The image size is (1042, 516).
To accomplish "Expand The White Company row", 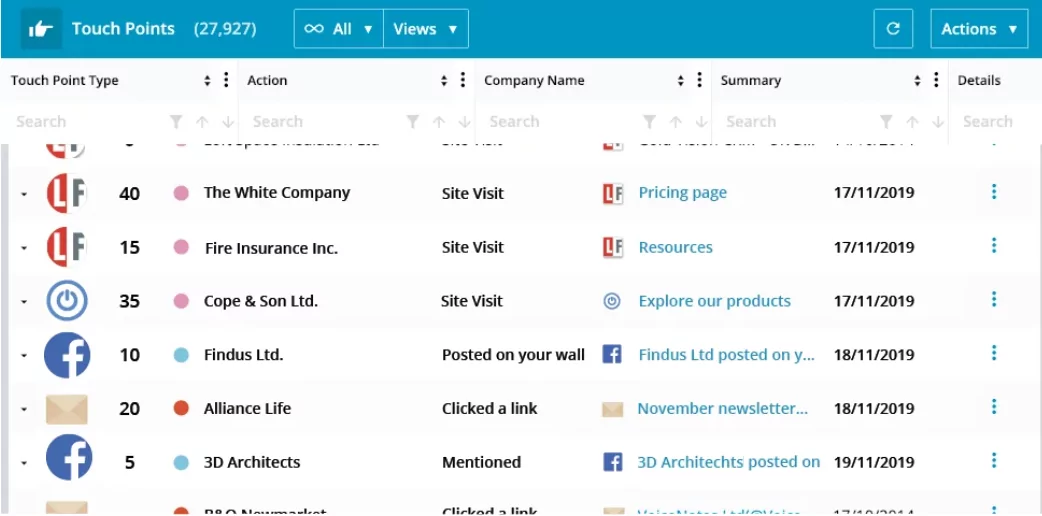I will 24,194.
